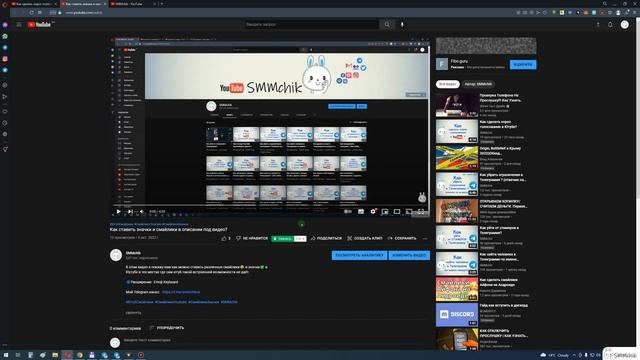Cast the video to a TV

pyautogui.click(x=409, y=211)
